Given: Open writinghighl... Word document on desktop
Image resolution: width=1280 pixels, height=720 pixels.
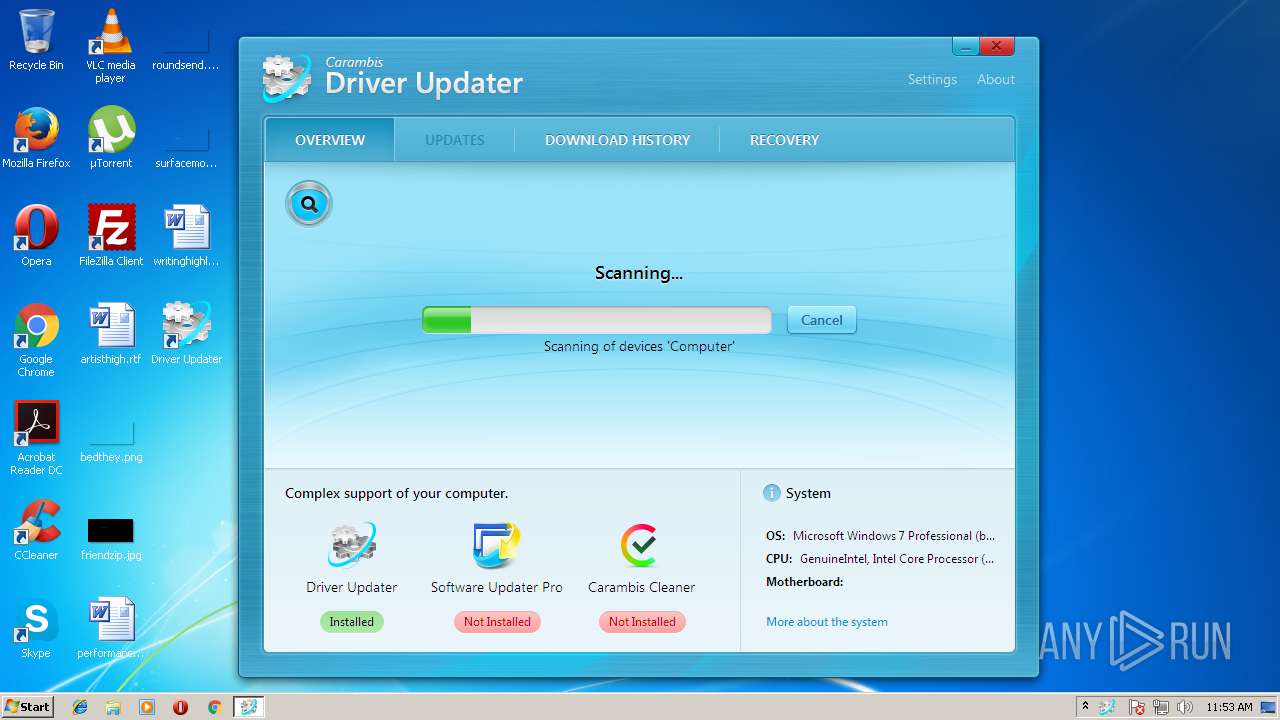Looking at the screenshot, I should click(186, 236).
